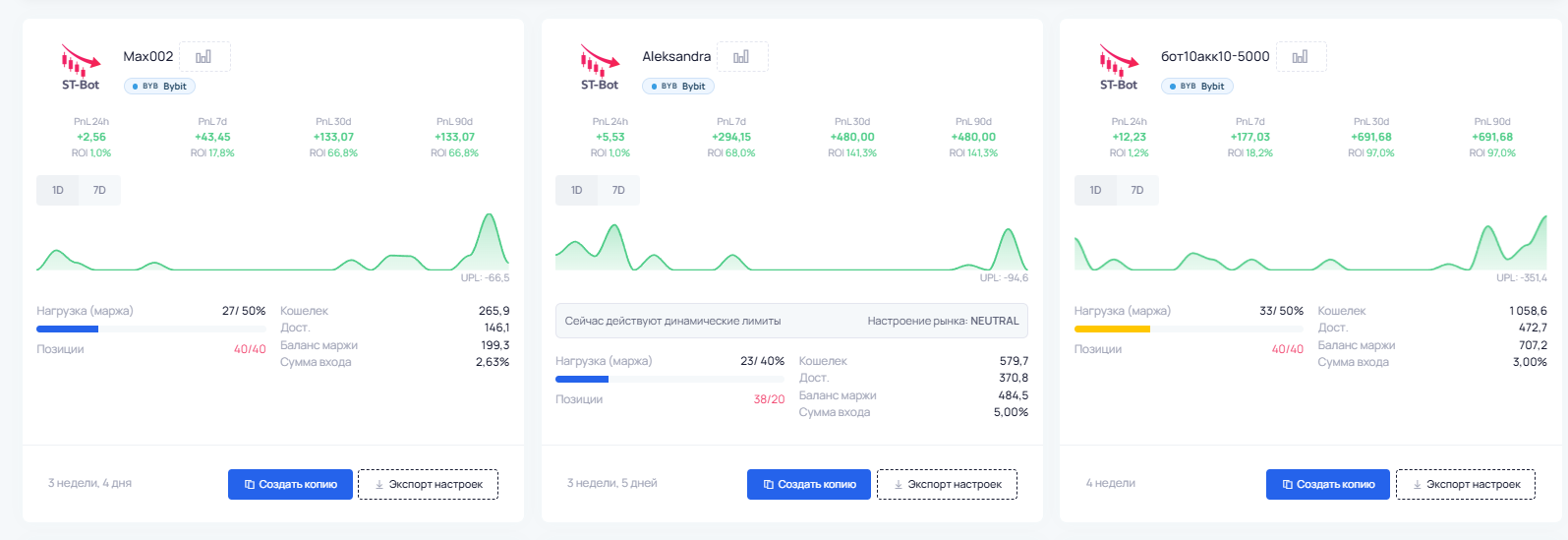Click Создать копию on the Max002 card
Image resolution: width=1568 pixels, height=540 pixels.
click(x=290, y=484)
